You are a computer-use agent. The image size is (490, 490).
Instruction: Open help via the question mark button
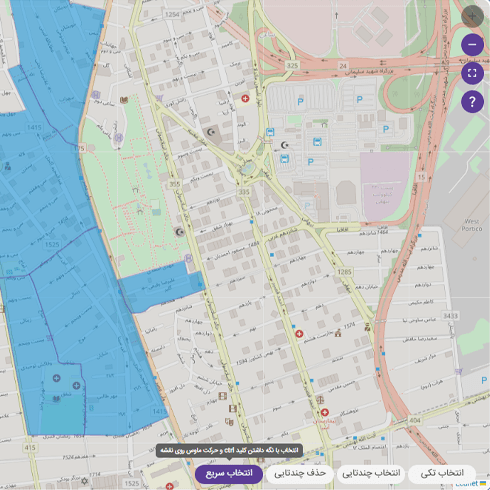click(472, 101)
